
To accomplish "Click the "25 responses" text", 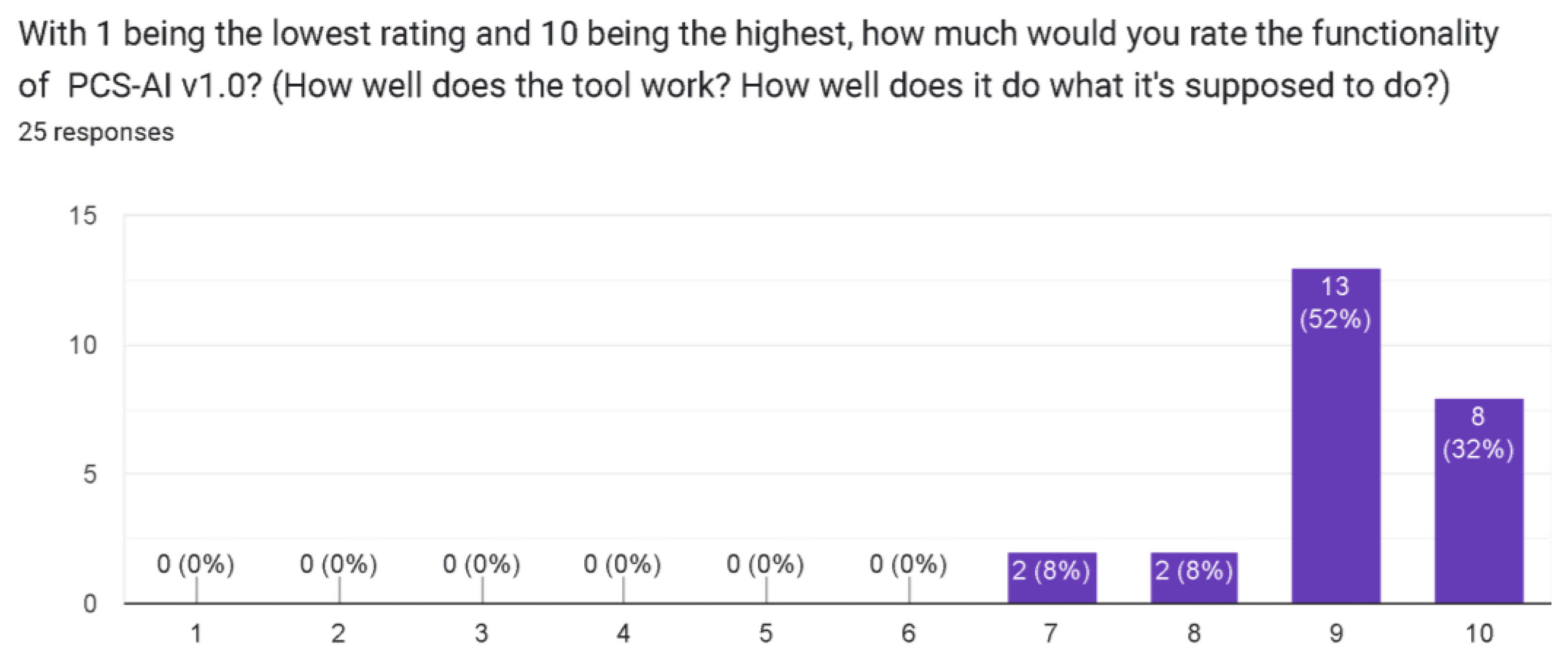I will [x=96, y=132].
